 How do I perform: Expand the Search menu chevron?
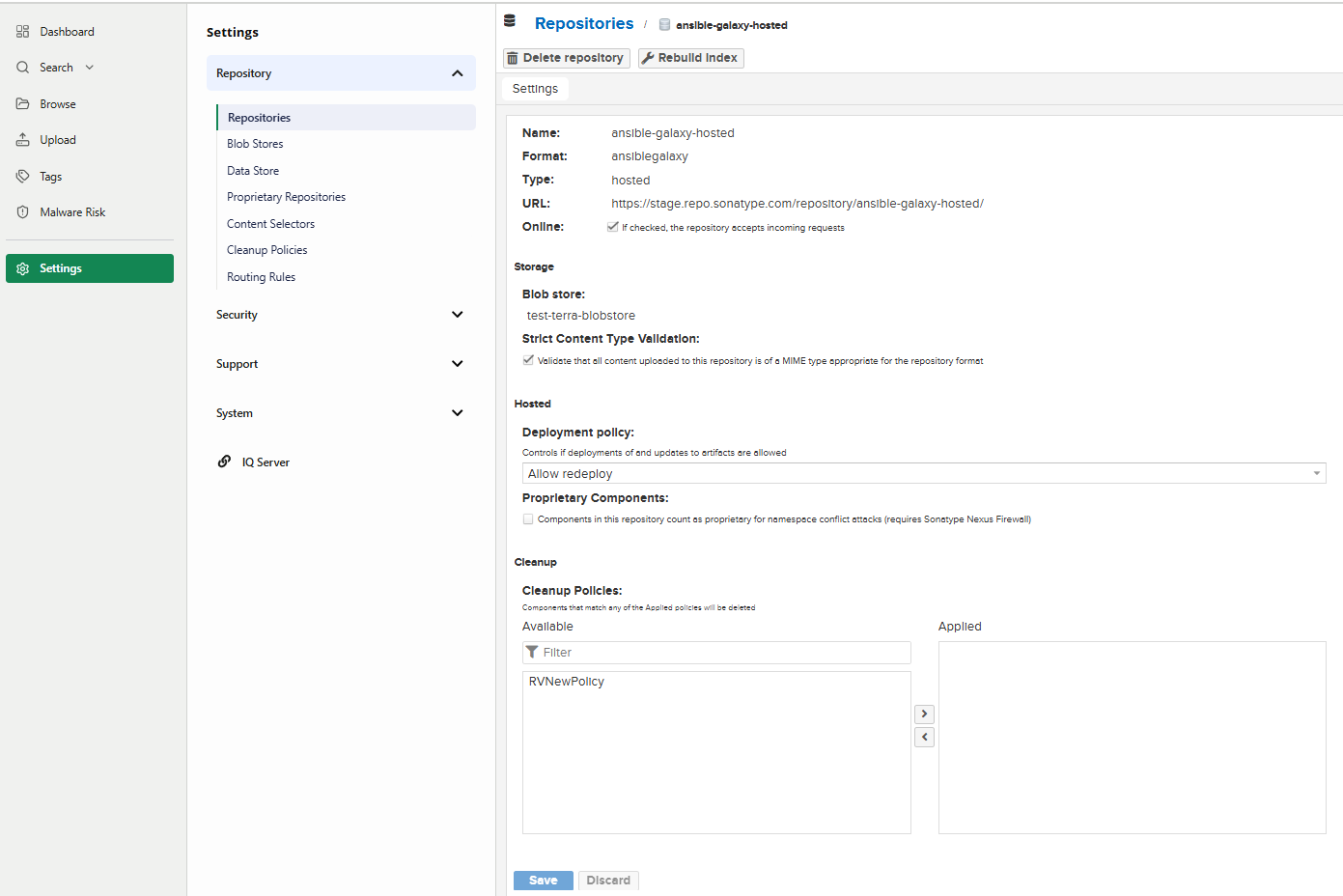click(90, 68)
